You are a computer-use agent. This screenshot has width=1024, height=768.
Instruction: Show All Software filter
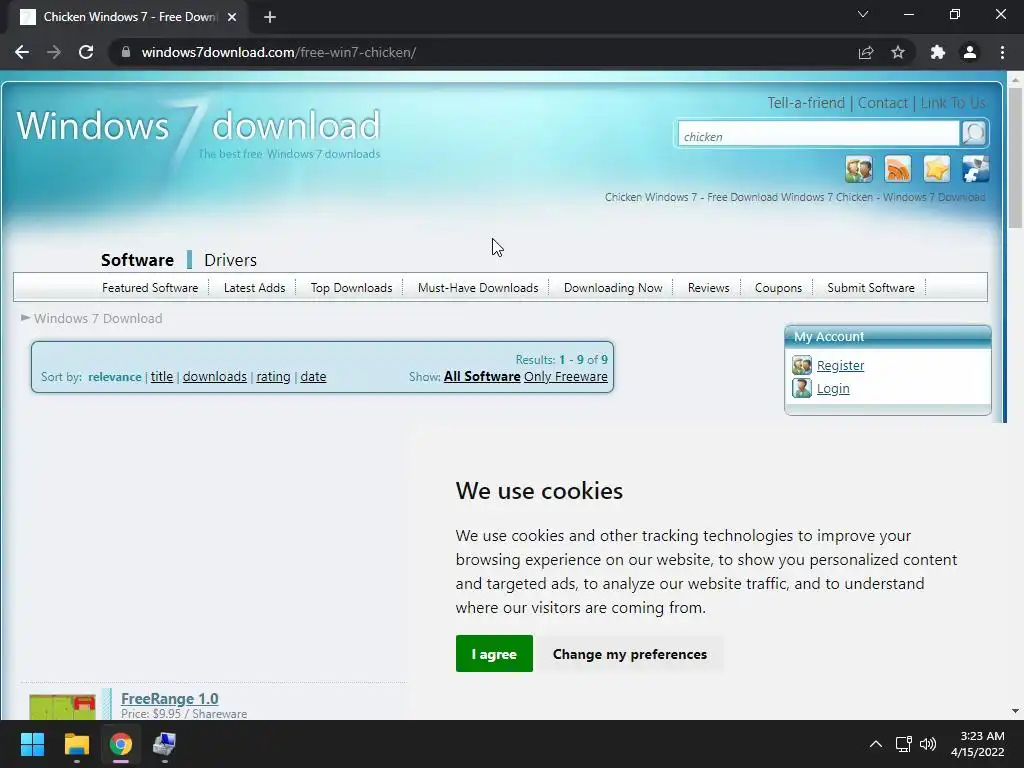pyautogui.click(x=482, y=377)
